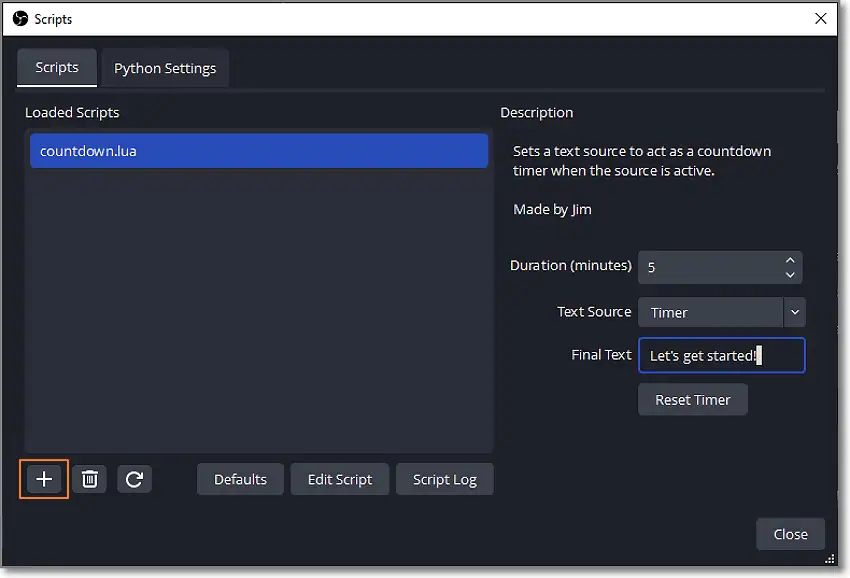Click the OBS logo in title bar
The height and width of the screenshot is (578, 850).
pos(20,19)
